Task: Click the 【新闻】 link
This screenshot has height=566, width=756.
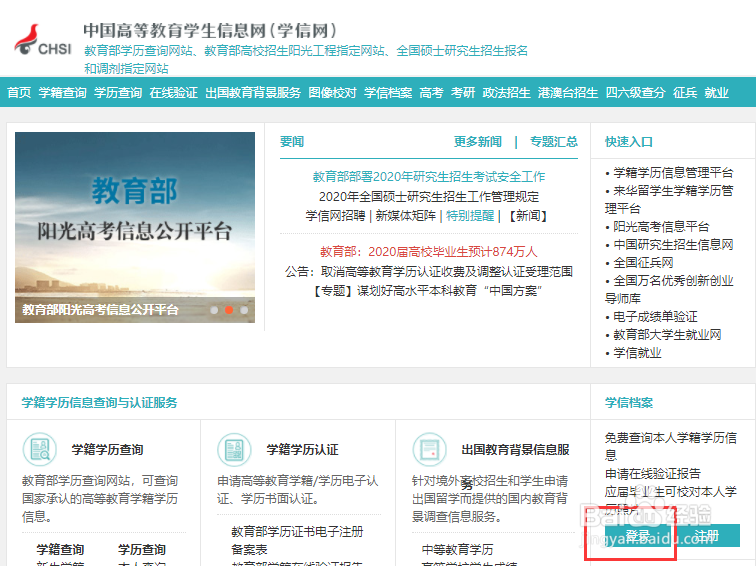Action: click(x=528, y=216)
